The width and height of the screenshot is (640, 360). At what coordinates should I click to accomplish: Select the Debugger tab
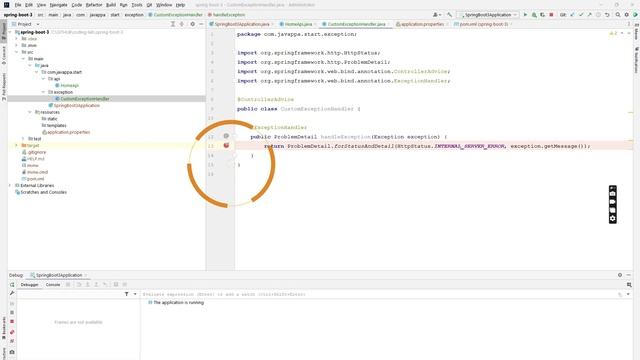29,284
